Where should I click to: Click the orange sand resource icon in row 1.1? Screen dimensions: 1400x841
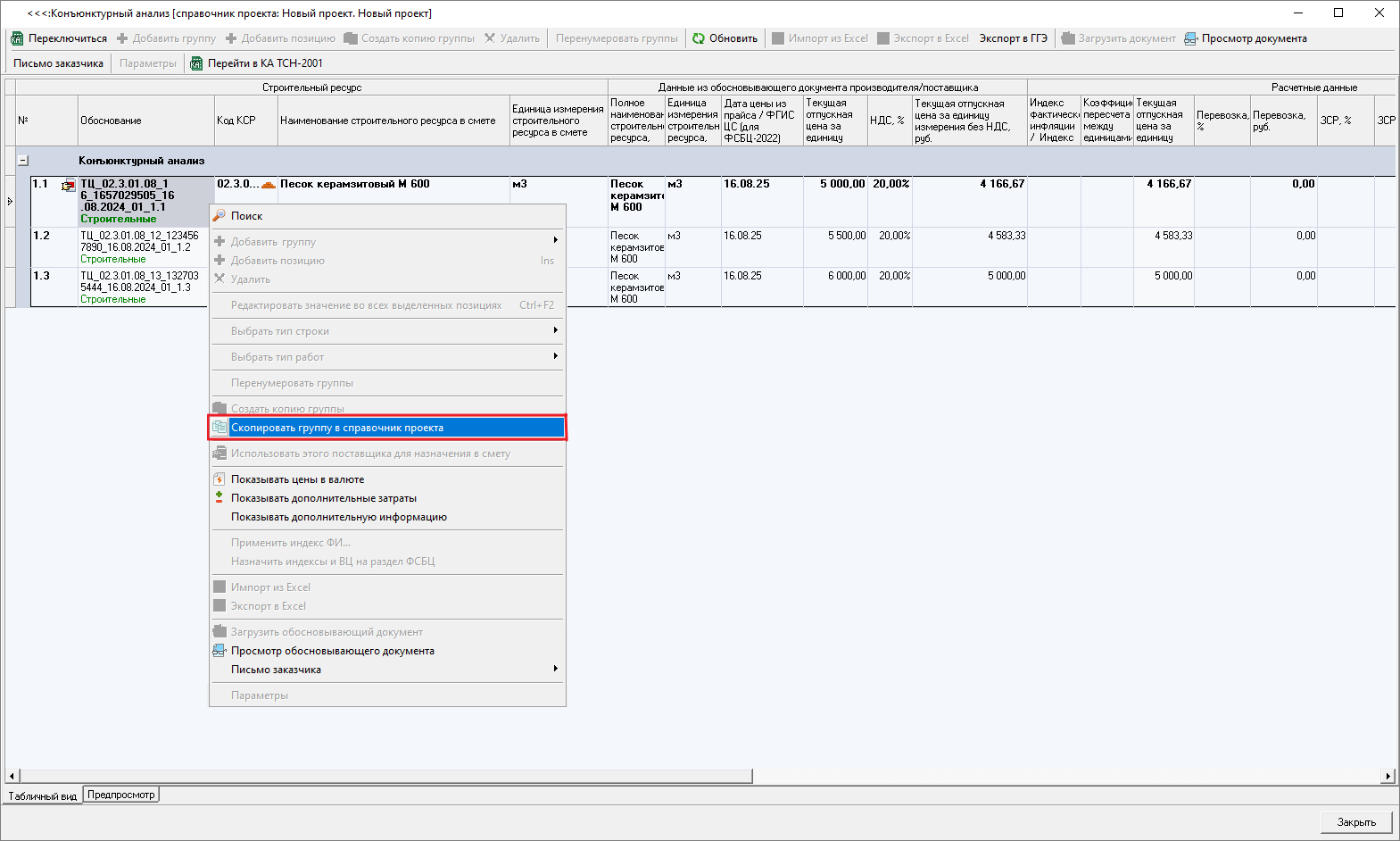coord(269,185)
